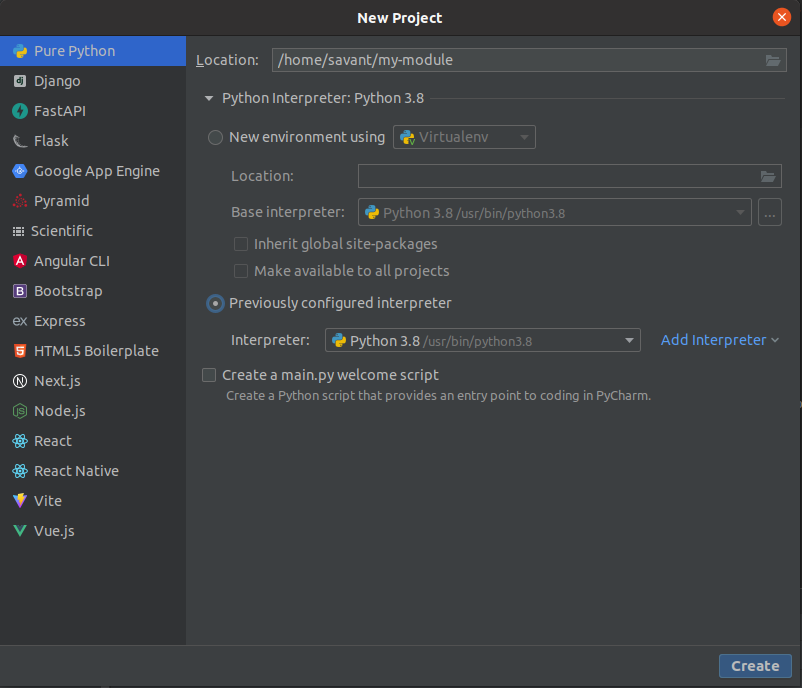Viewport: 802px width, 688px height.
Task: Browse folder icon for project Location
Action: pos(772,61)
